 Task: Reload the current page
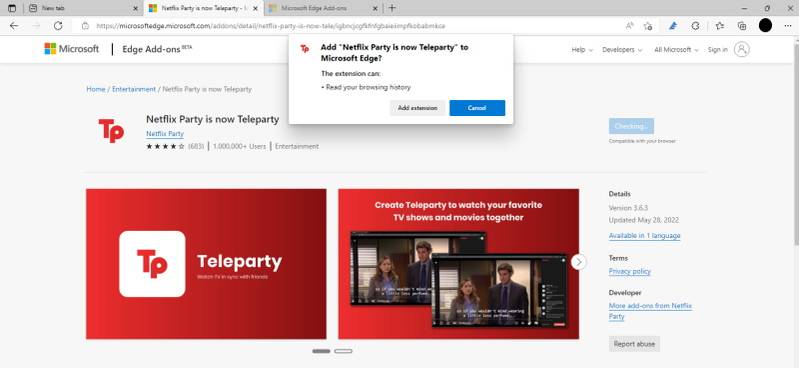(x=58, y=25)
